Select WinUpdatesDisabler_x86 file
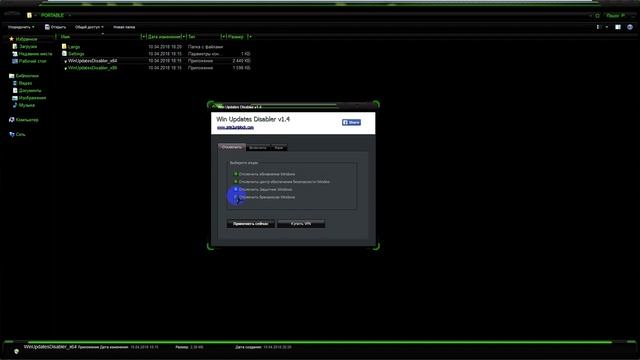640x360 pixels. click(x=91, y=68)
